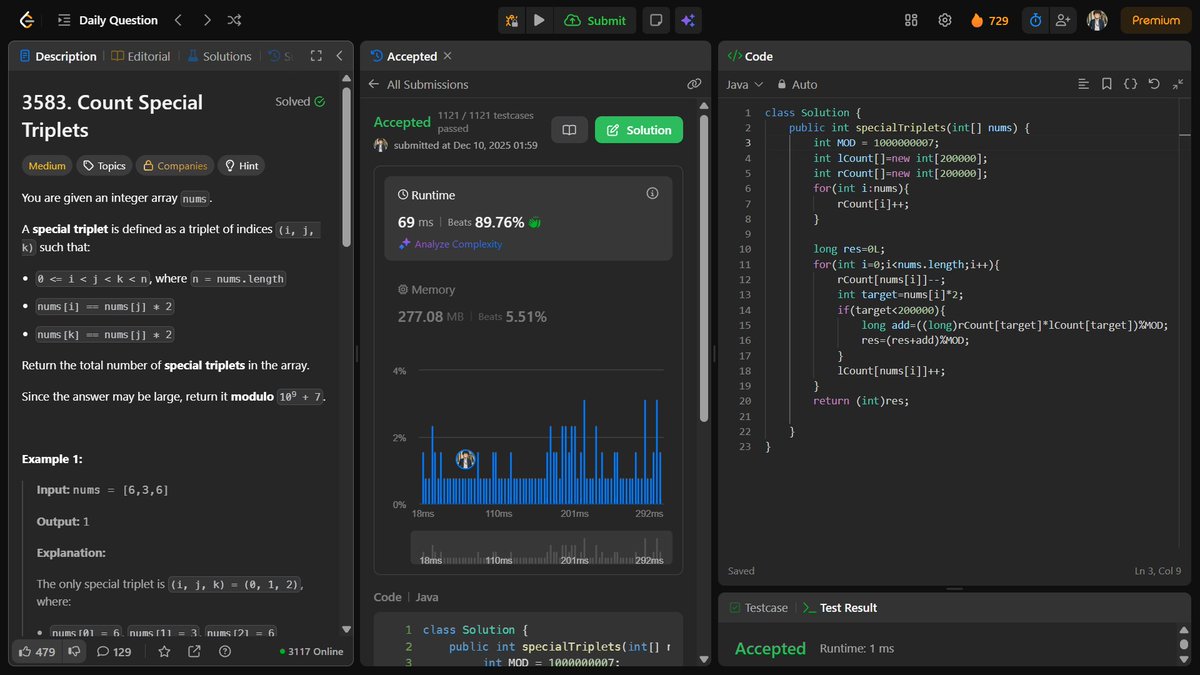Open the notebook icon button beside Solution
Screen dimensions: 1200x675
coord(569,130)
